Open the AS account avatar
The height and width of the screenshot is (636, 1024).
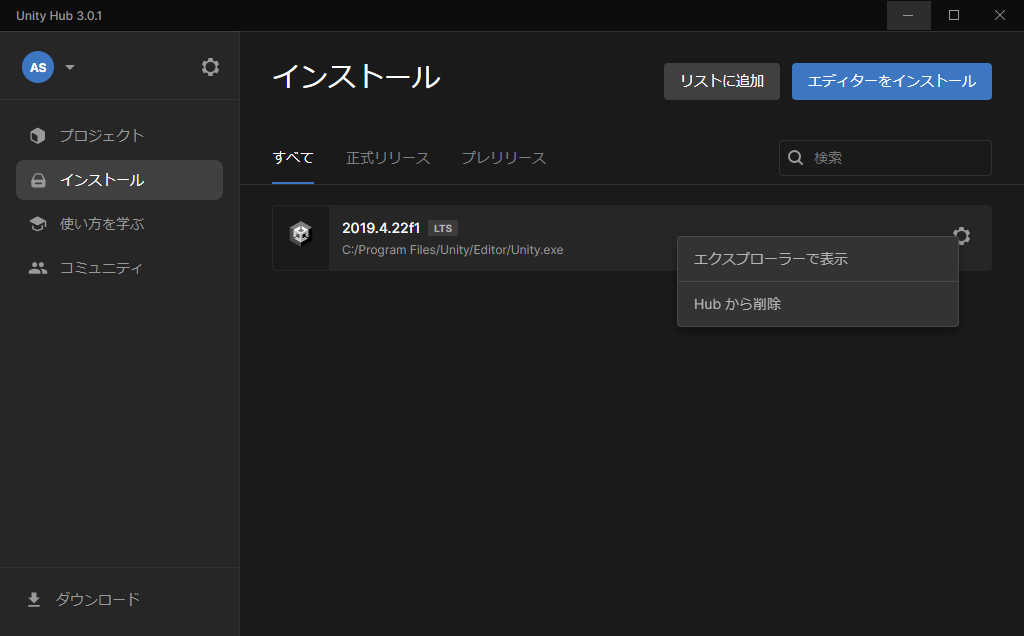point(38,67)
